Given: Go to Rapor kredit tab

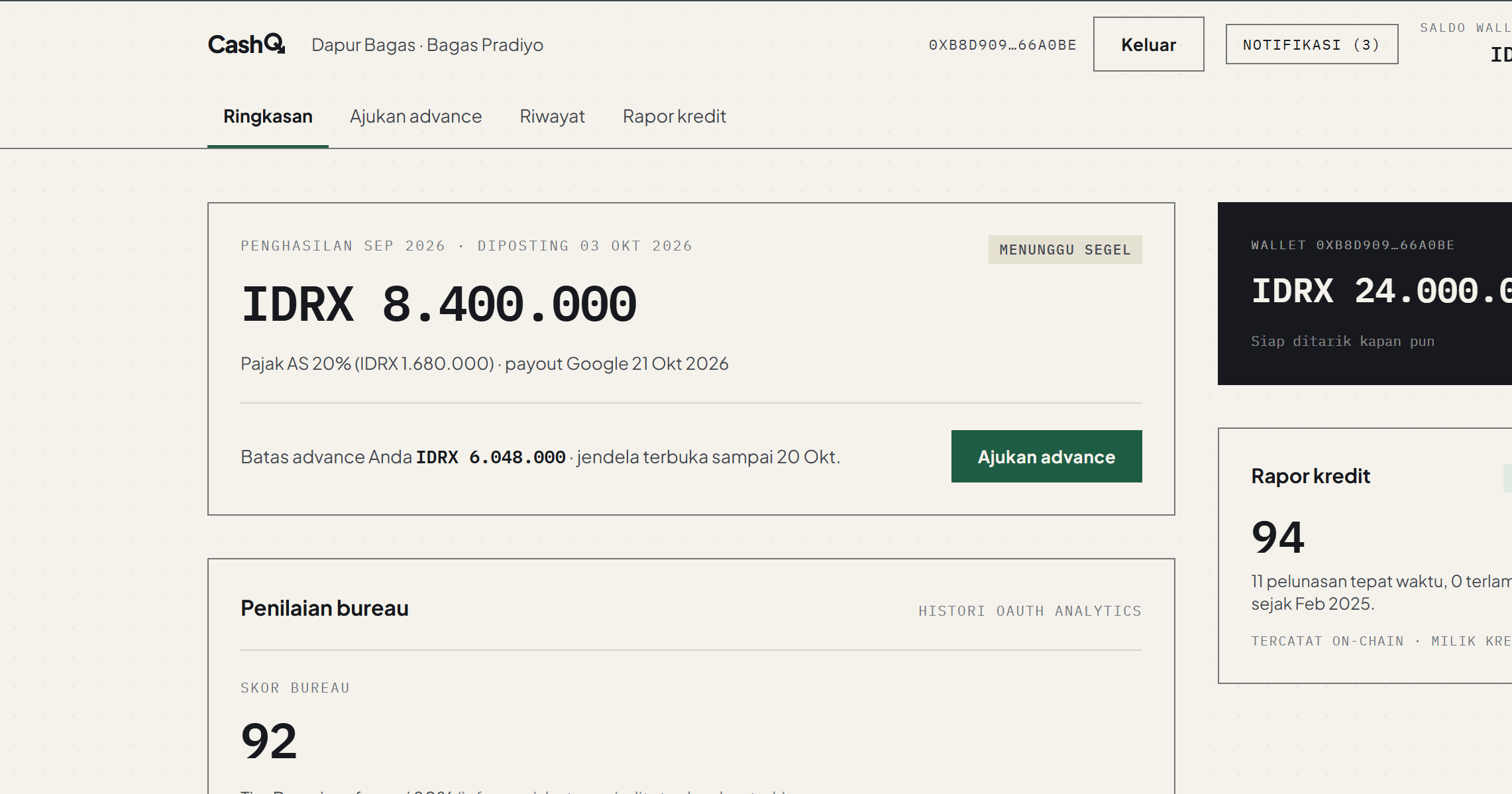Looking at the screenshot, I should [x=675, y=116].
